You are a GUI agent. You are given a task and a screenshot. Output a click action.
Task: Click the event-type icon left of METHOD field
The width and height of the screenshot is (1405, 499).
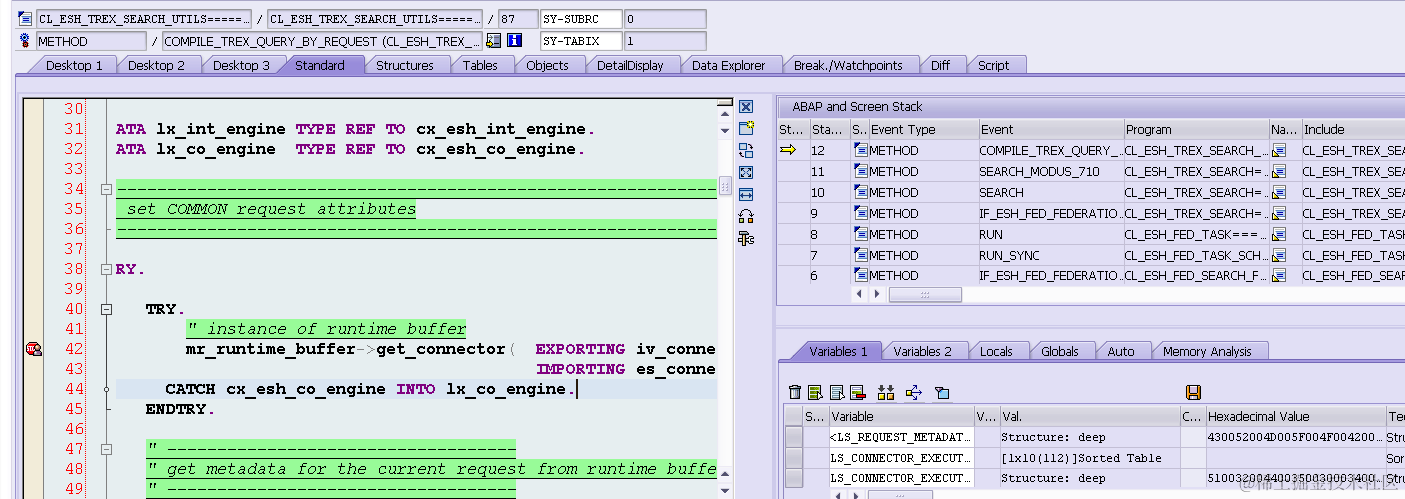[x=25, y=41]
